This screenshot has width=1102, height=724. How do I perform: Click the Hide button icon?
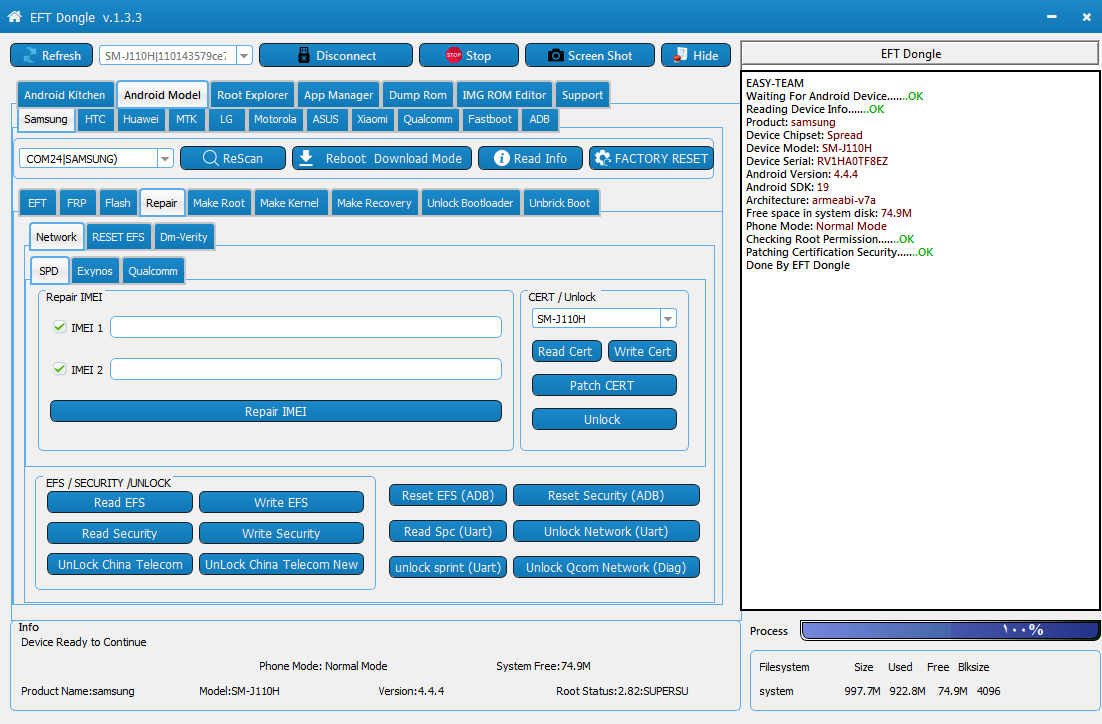pyautogui.click(x=680, y=55)
